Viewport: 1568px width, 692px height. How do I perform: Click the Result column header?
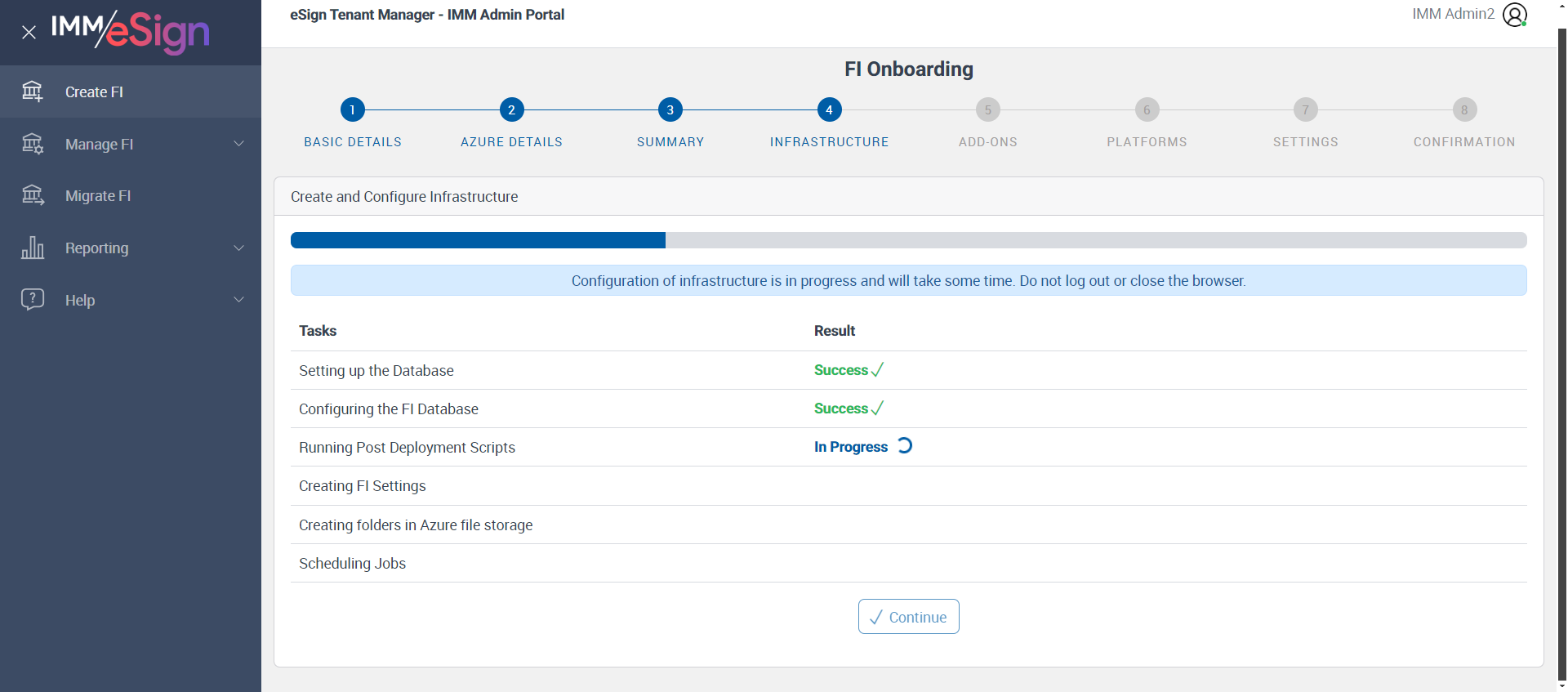click(x=835, y=331)
